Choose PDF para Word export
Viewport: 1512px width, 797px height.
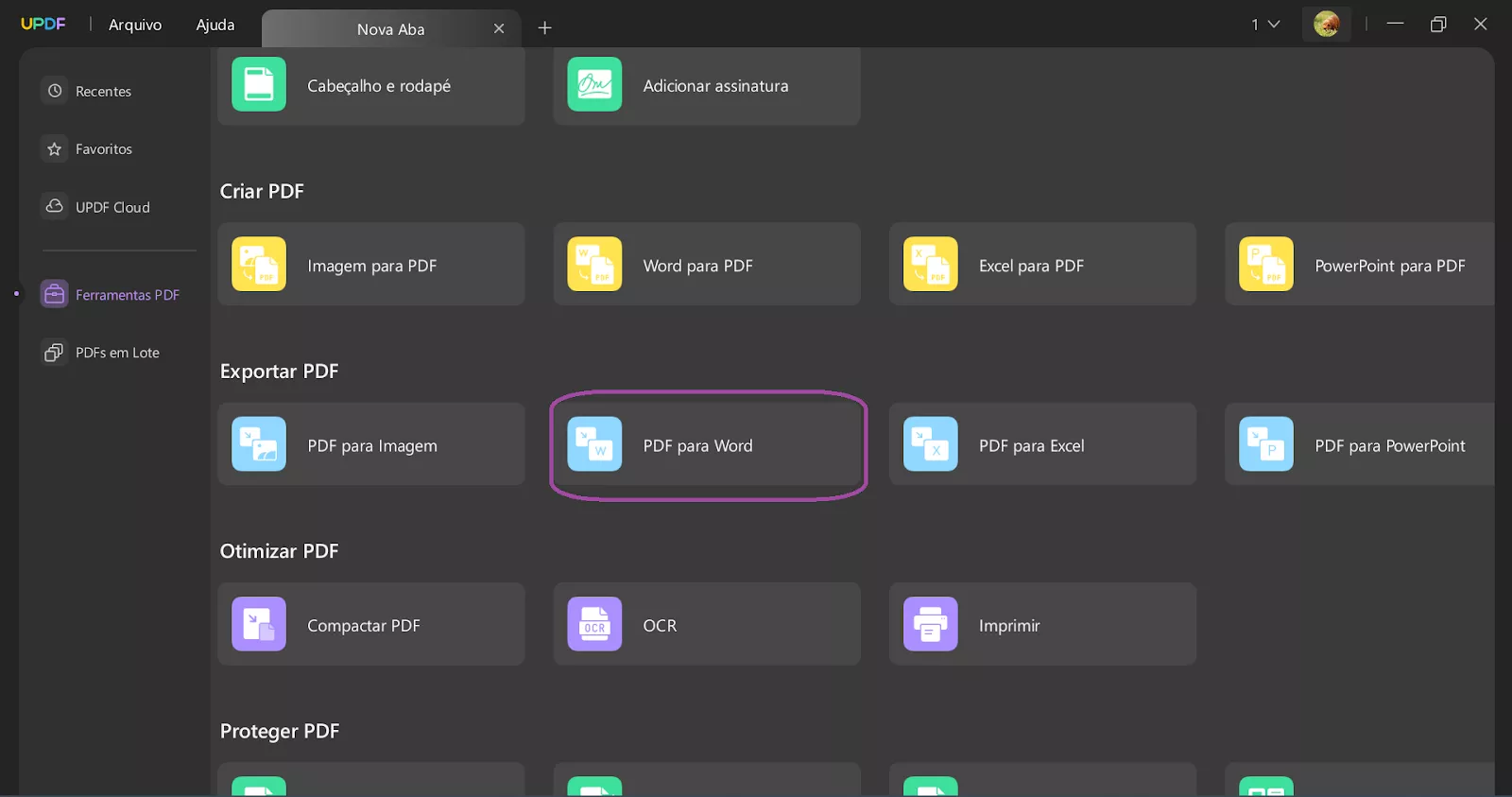click(x=707, y=444)
